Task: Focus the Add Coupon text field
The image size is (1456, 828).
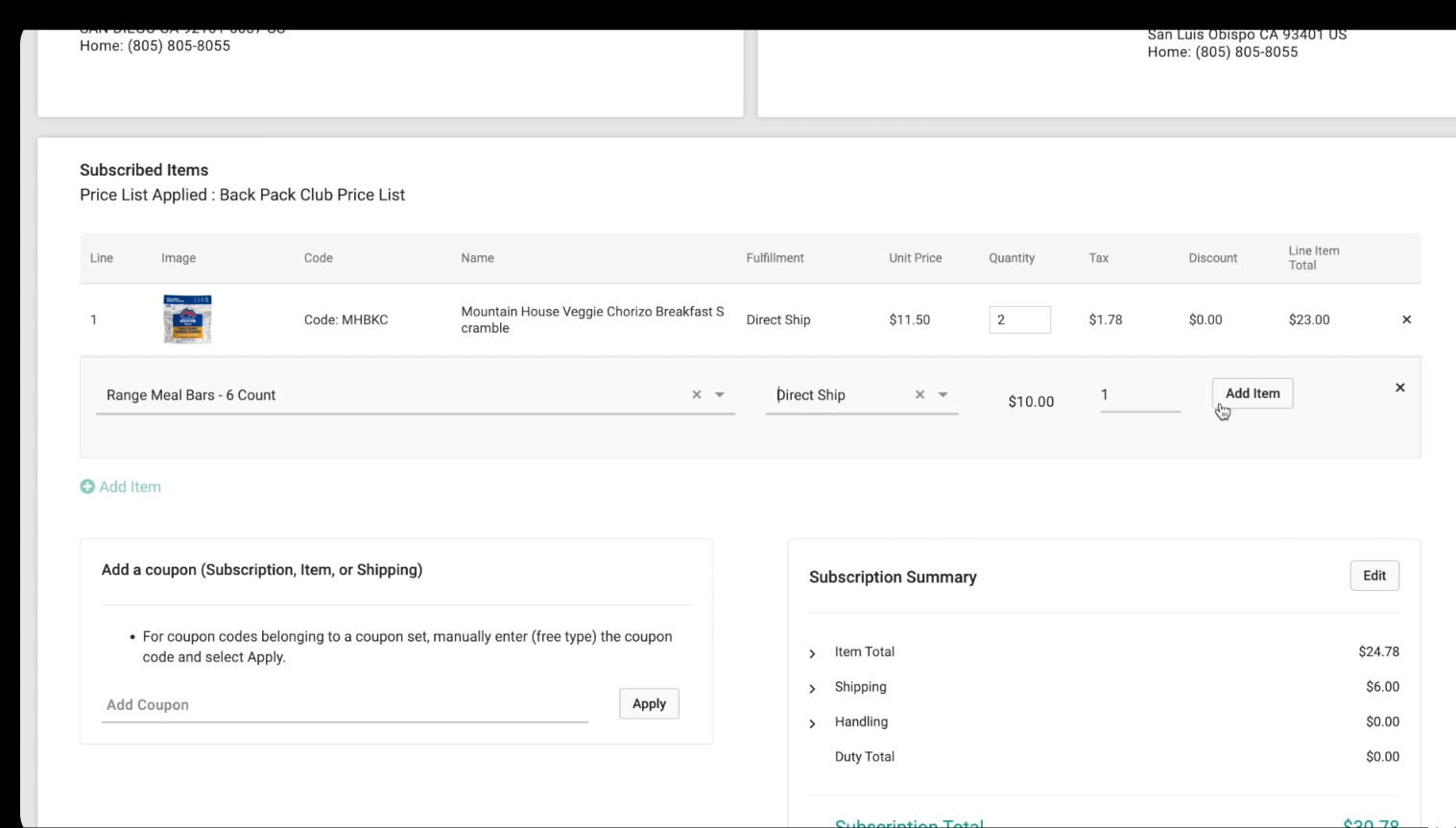Action: (x=344, y=704)
